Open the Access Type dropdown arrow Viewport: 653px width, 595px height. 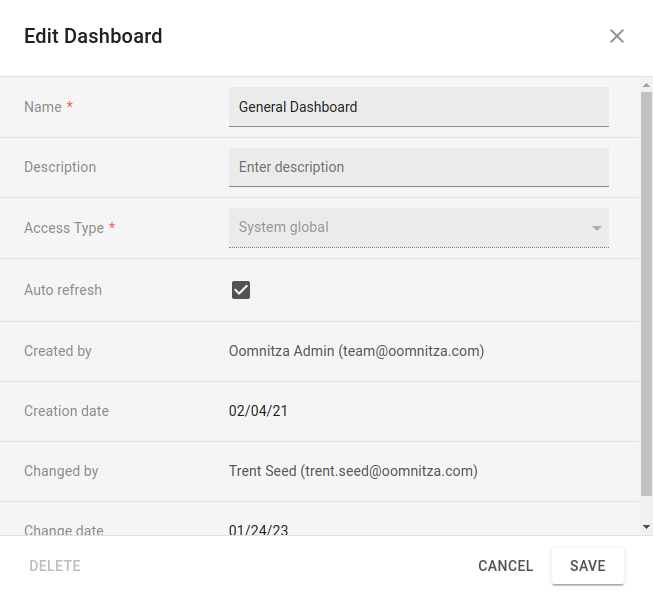[596, 228]
